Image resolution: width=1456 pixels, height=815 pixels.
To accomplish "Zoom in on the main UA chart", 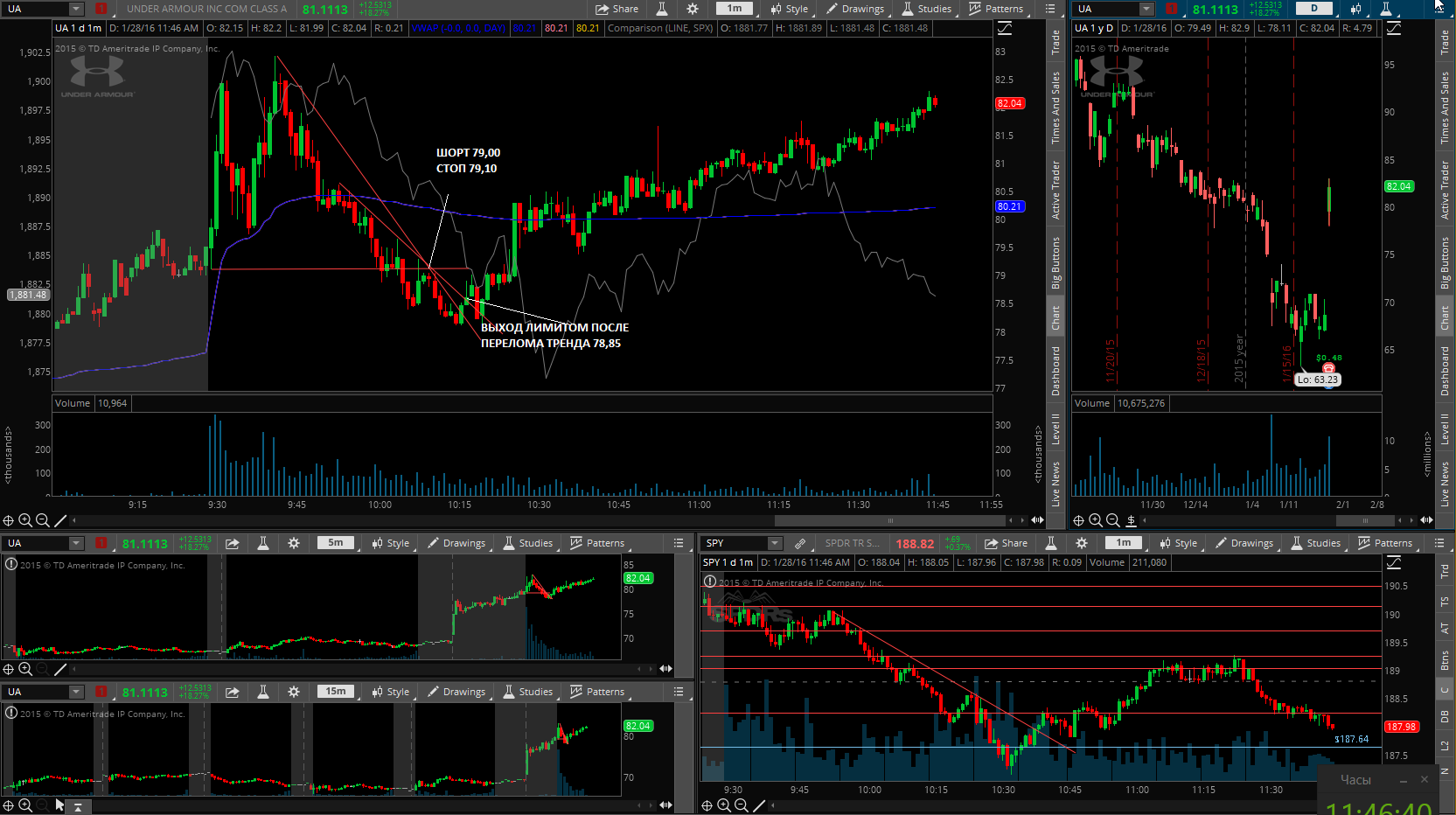I will coord(25,520).
